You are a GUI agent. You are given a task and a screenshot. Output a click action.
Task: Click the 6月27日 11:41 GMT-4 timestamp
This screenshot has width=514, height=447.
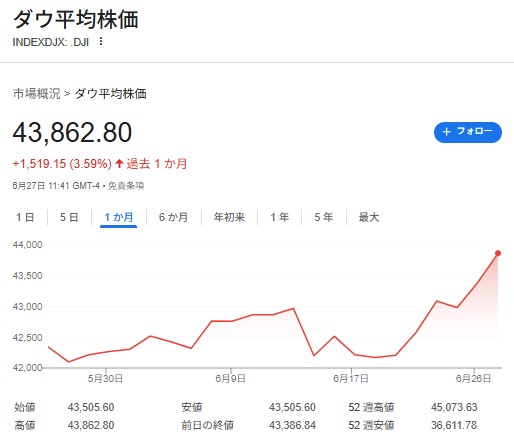coord(56,186)
